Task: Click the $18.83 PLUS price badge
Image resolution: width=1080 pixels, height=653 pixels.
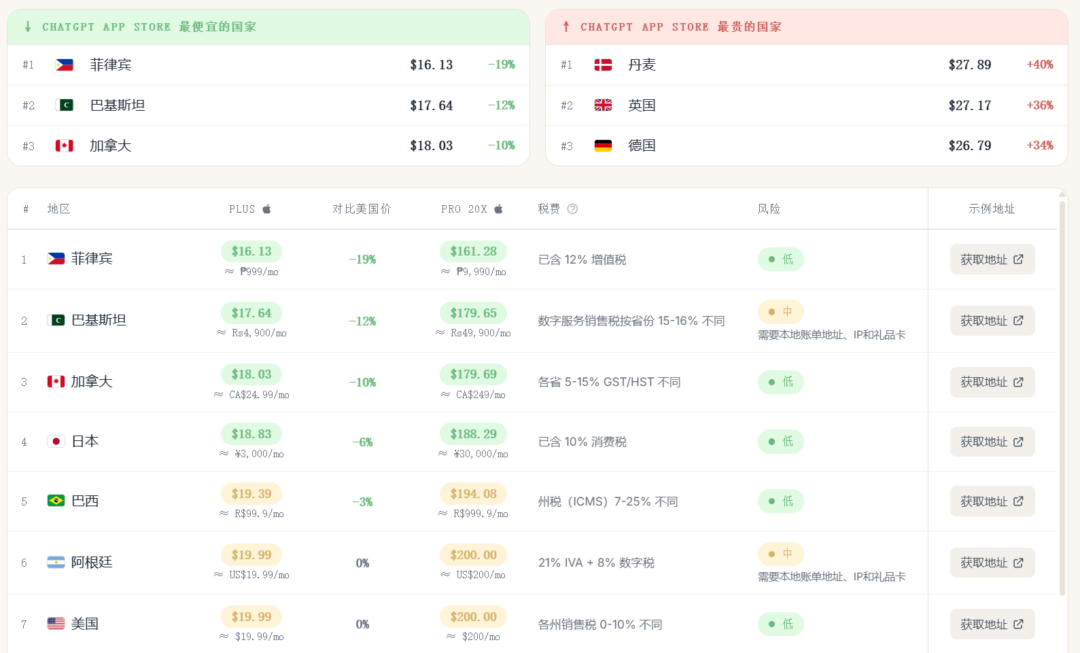Action: (251, 434)
